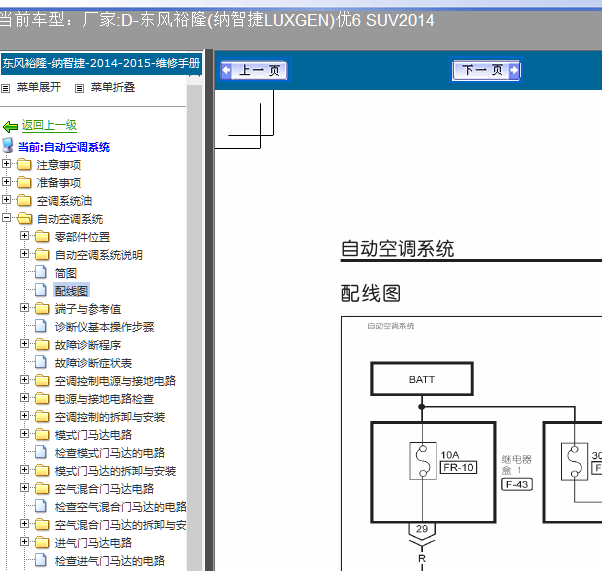Expand the 自动空调系统说明 node

click(x=24, y=253)
